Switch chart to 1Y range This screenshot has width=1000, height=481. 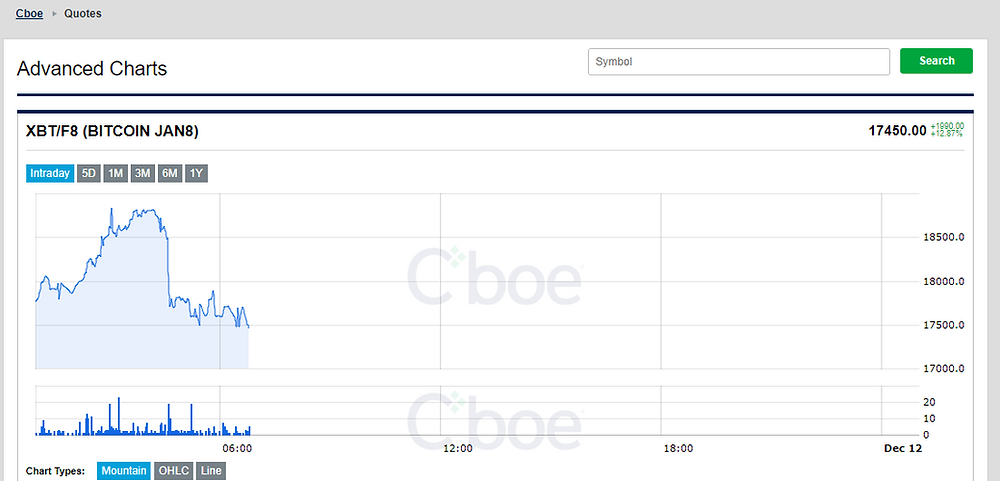(196, 174)
